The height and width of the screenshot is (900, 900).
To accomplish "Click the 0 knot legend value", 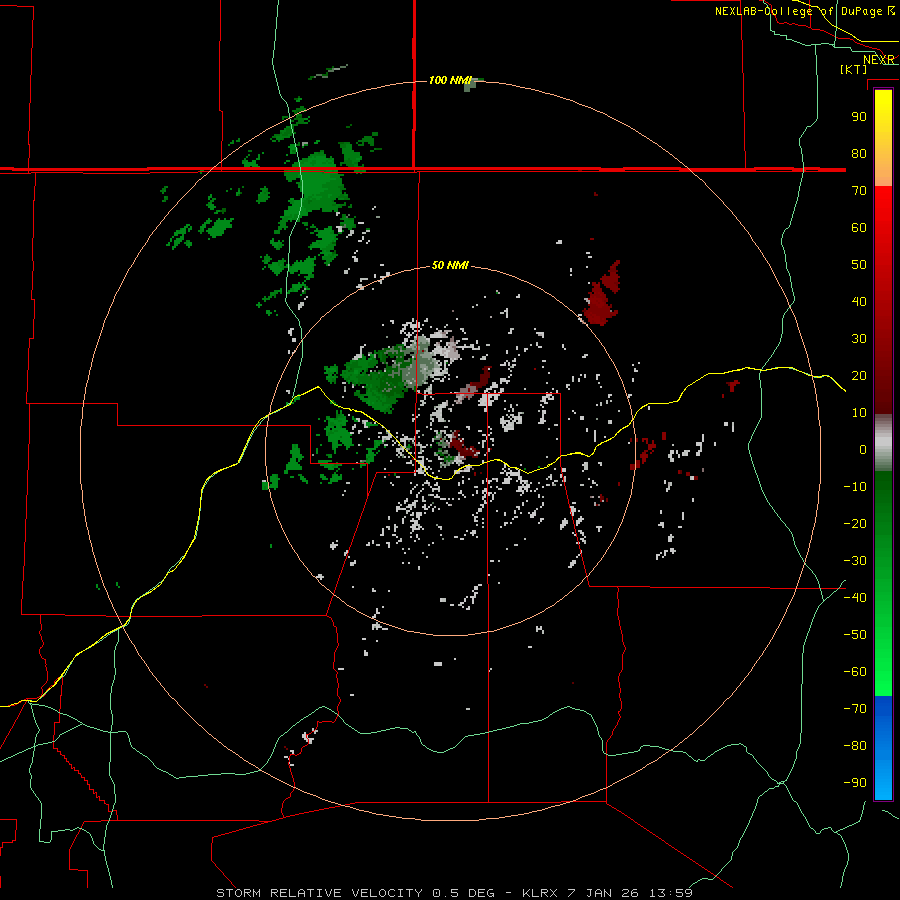I will pyautogui.click(x=863, y=449).
